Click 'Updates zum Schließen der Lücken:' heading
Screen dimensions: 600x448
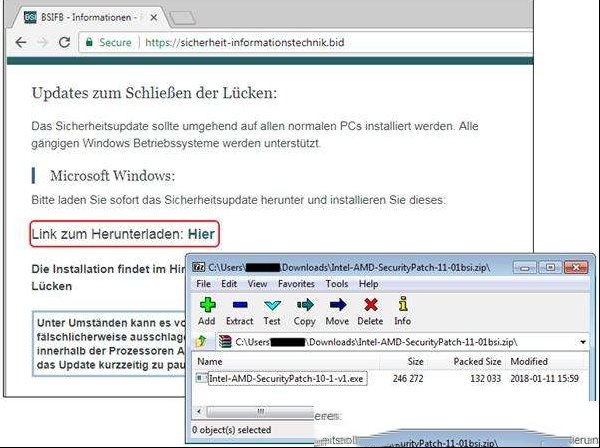154,93
